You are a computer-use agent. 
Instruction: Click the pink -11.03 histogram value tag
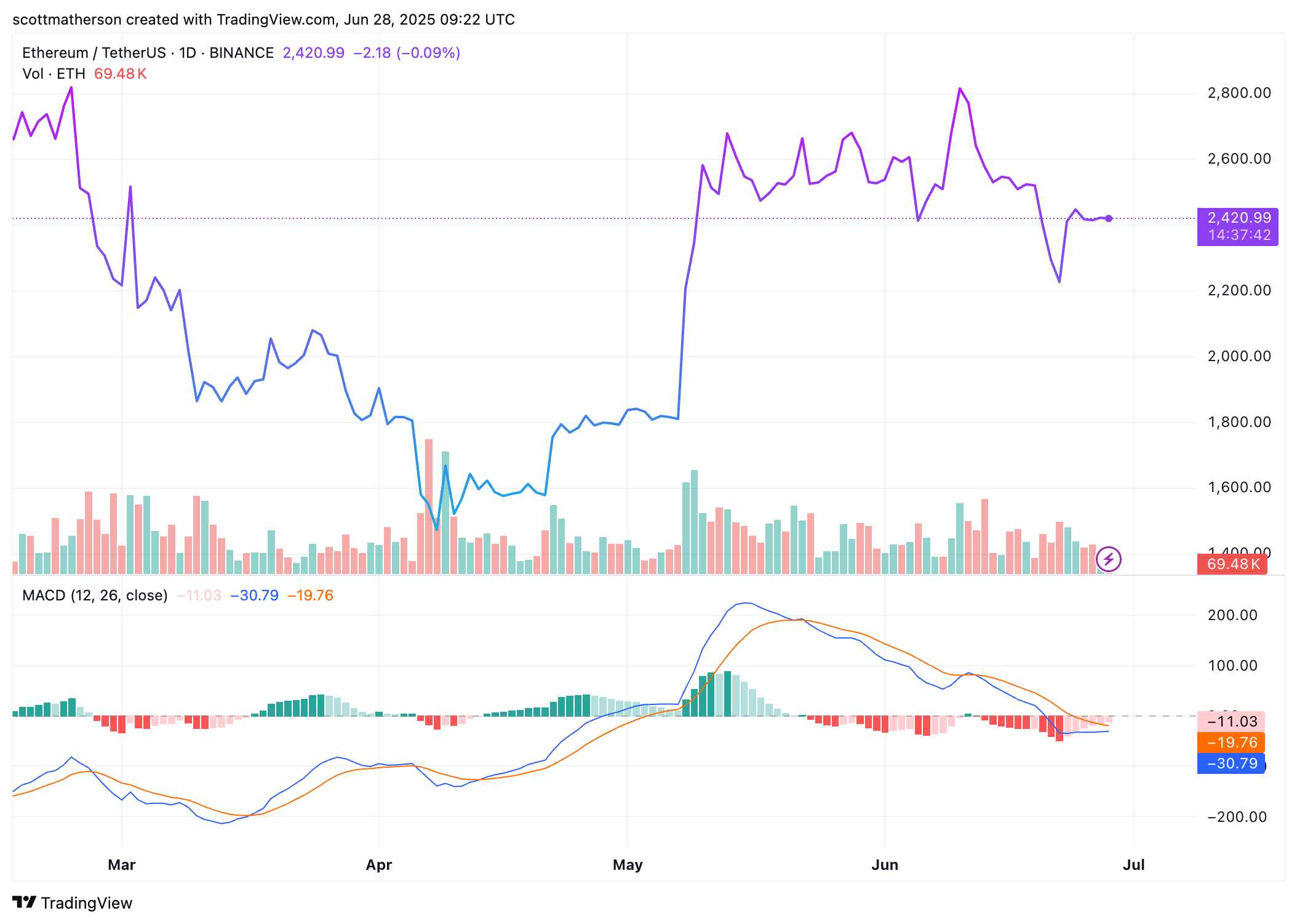point(1231,721)
